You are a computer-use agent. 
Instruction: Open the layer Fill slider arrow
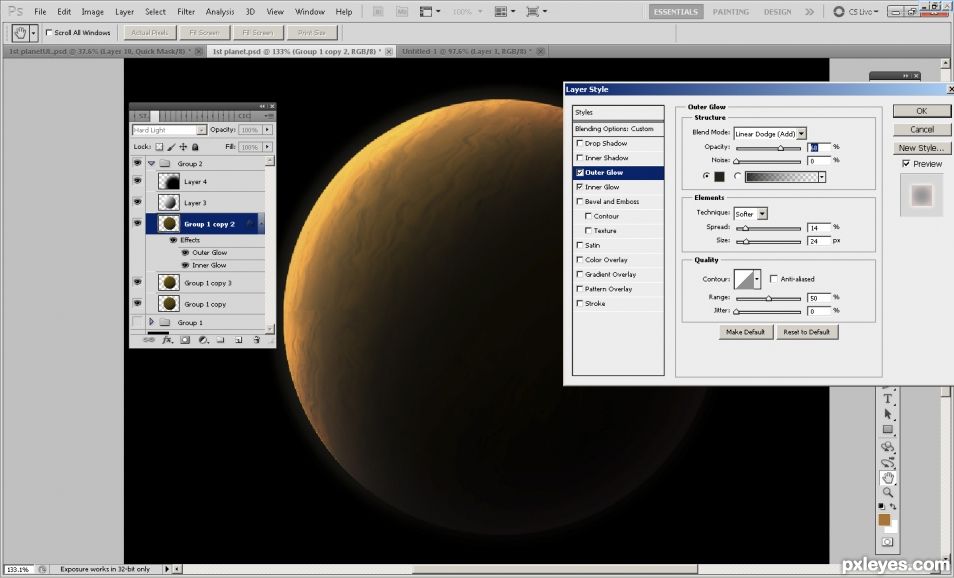(x=268, y=147)
